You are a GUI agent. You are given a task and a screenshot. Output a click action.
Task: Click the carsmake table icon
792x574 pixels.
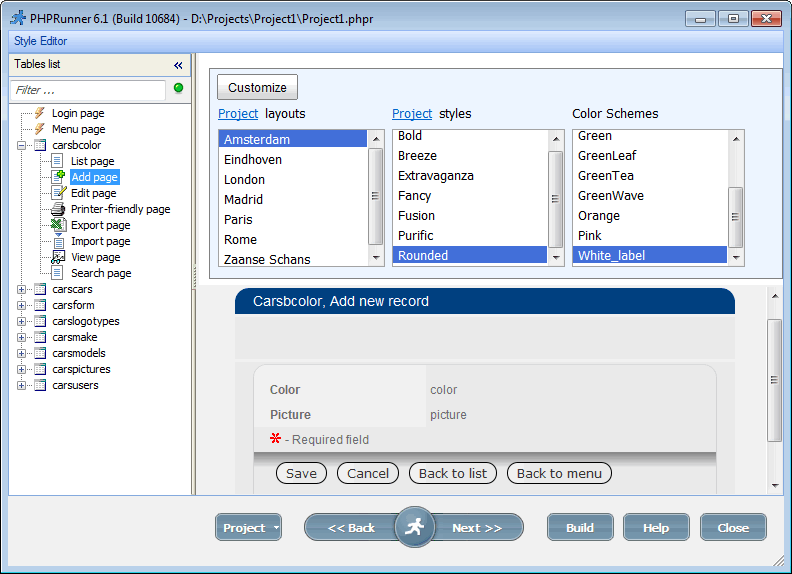pyautogui.click(x=40, y=337)
